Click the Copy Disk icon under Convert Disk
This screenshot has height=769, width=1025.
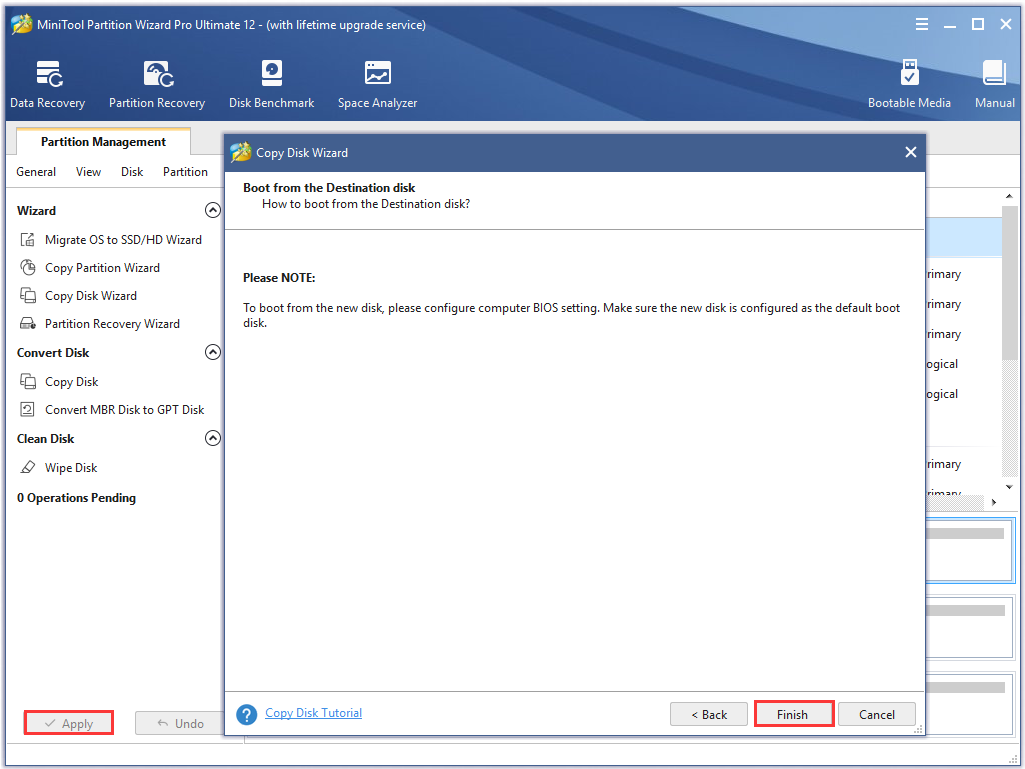coord(27,381)
